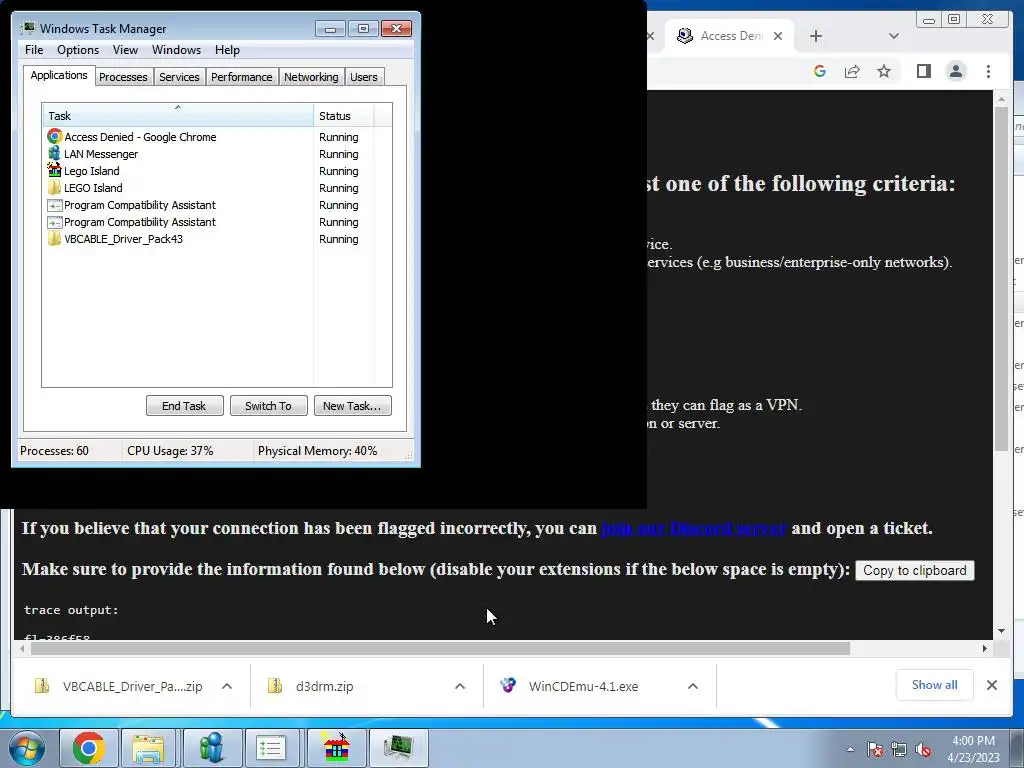Open Windows Start menu
The height and width of the screenshot is (768, 1024).
[27, 748]
